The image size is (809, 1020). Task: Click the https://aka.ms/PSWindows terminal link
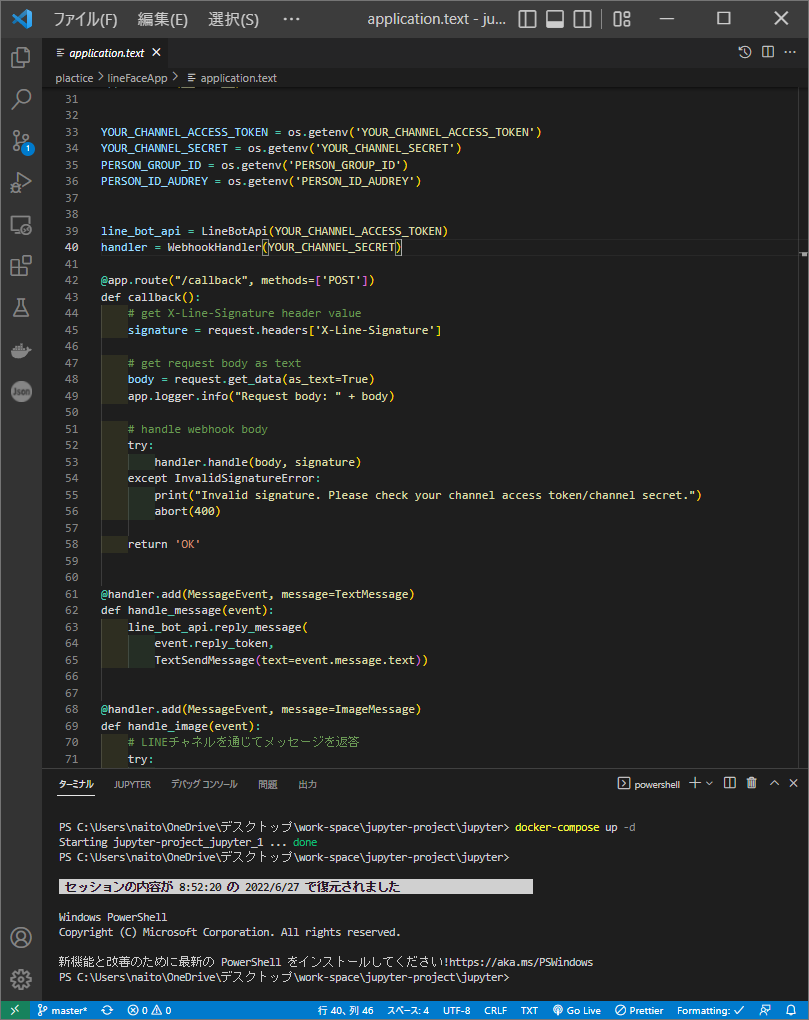520,962
